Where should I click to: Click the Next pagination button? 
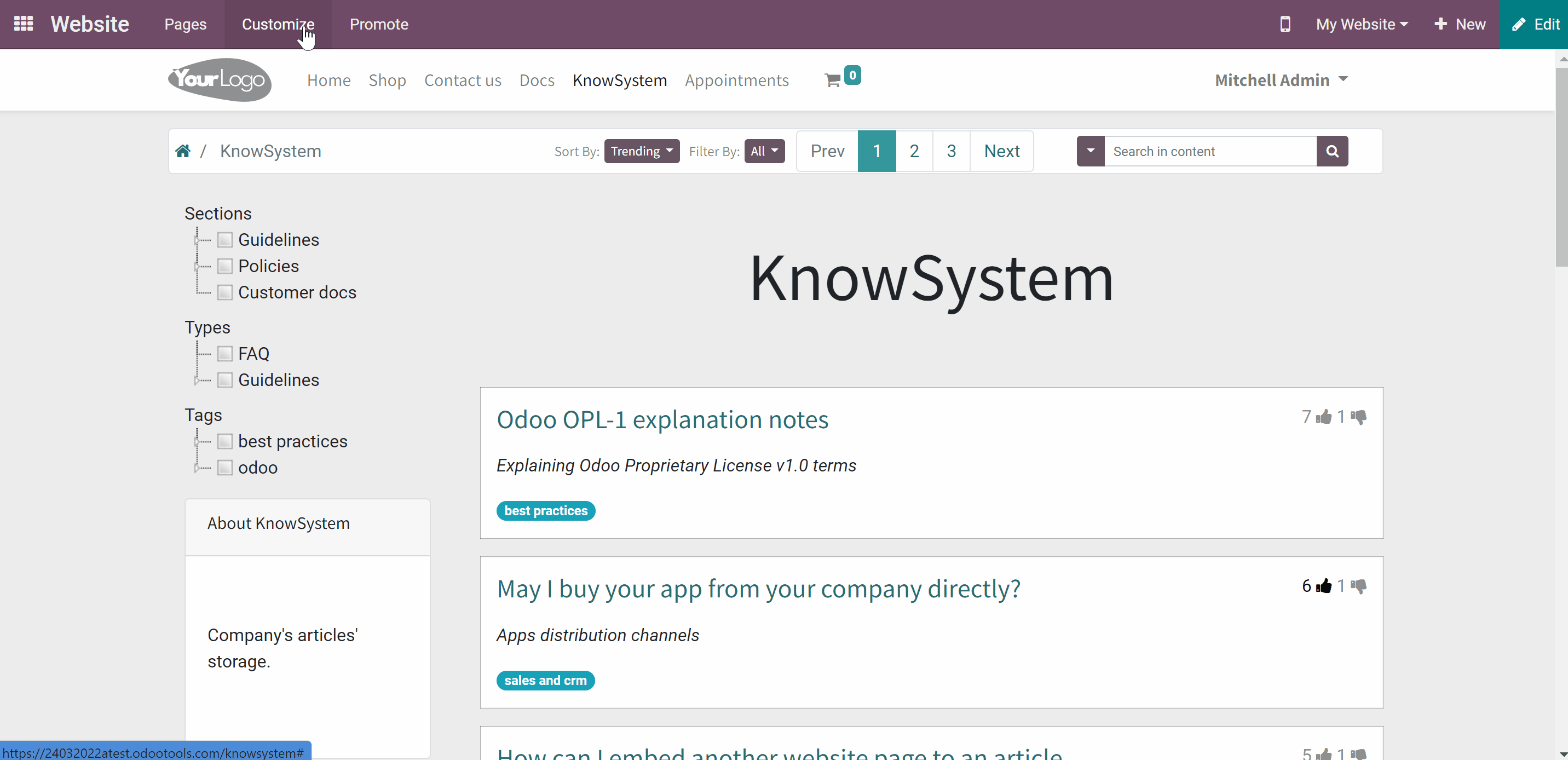tap(1001, 151)
